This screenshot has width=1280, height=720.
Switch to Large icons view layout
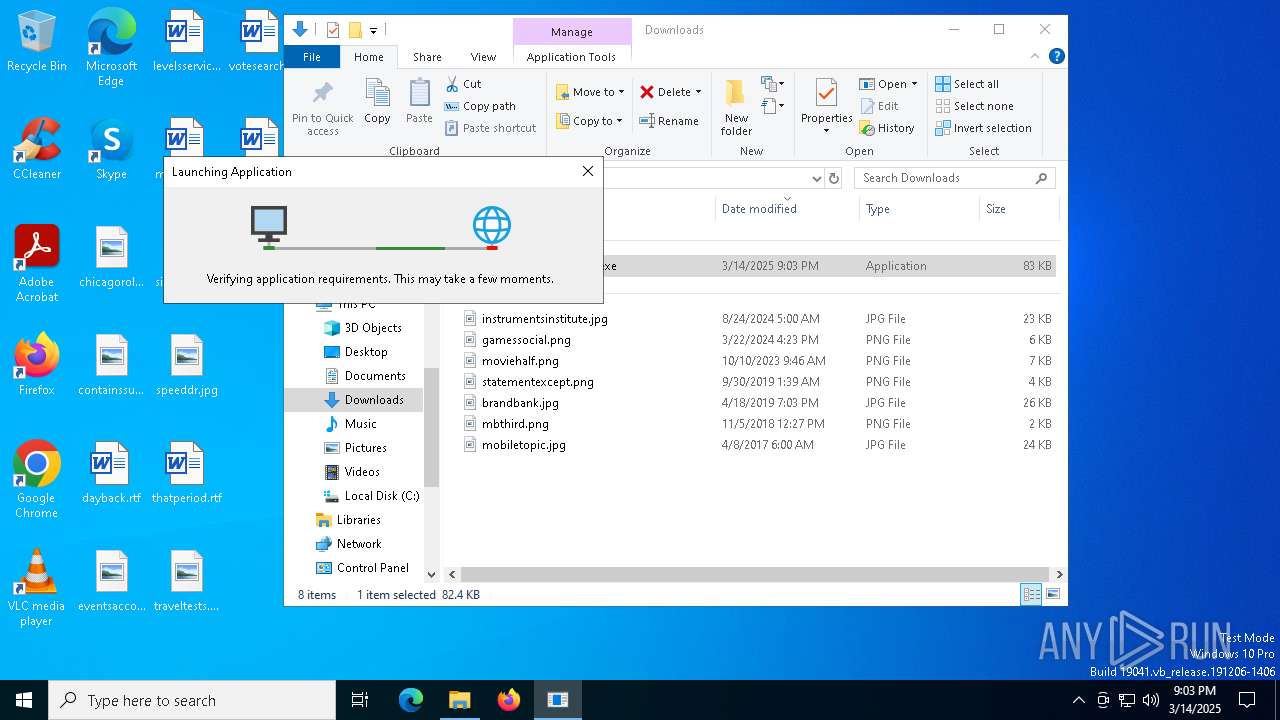point(1052,595)
